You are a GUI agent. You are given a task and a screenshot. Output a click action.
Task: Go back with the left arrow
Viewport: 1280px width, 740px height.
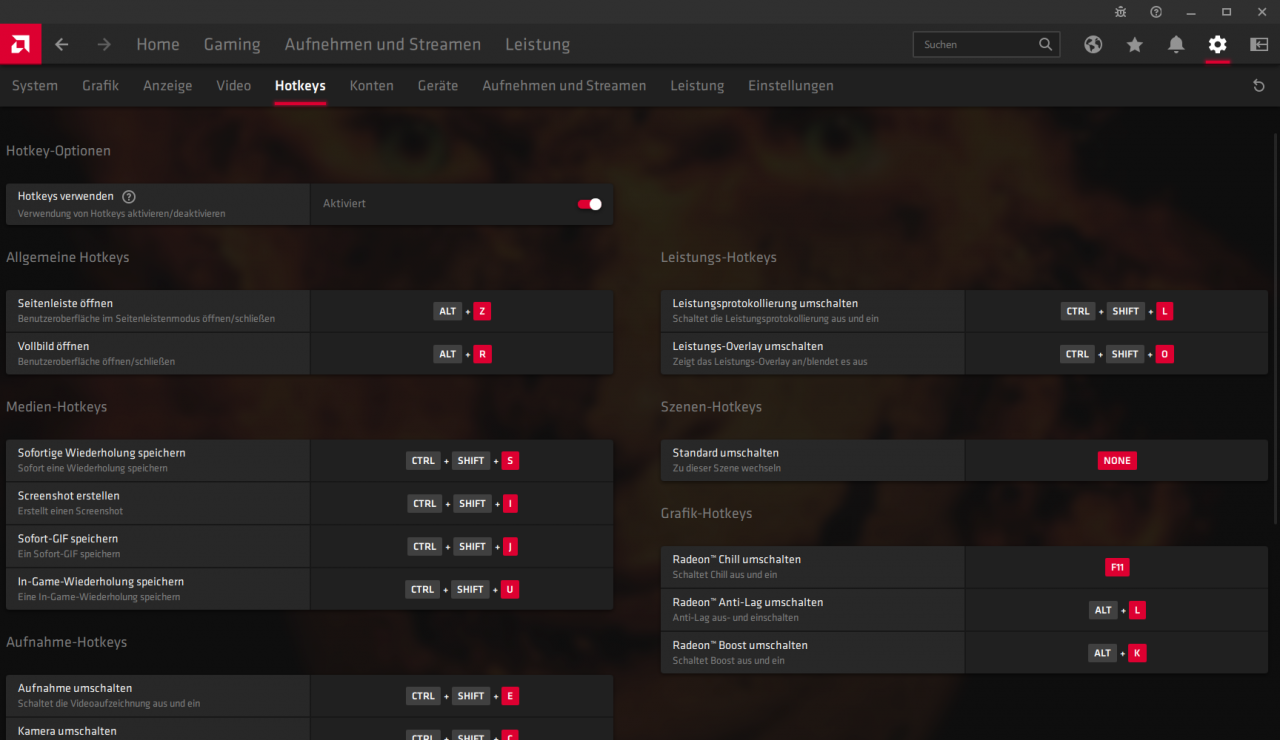click(62, 44)
